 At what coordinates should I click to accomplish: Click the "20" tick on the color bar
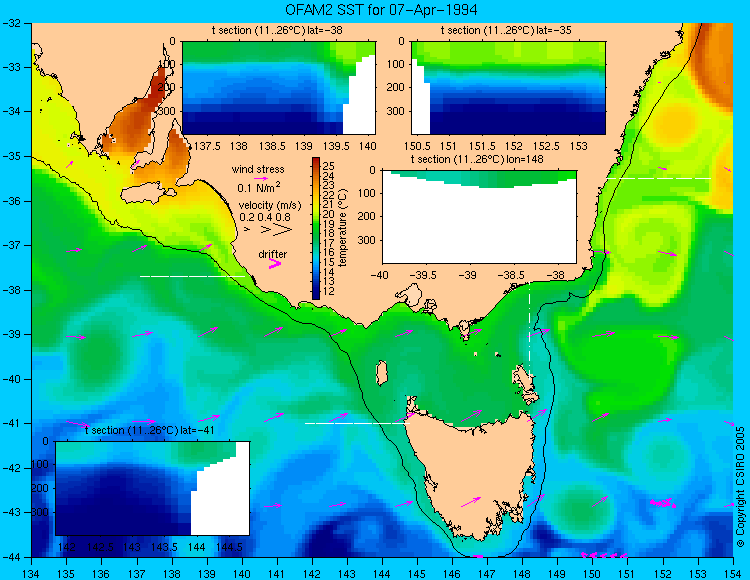click(x=329, y=214)
